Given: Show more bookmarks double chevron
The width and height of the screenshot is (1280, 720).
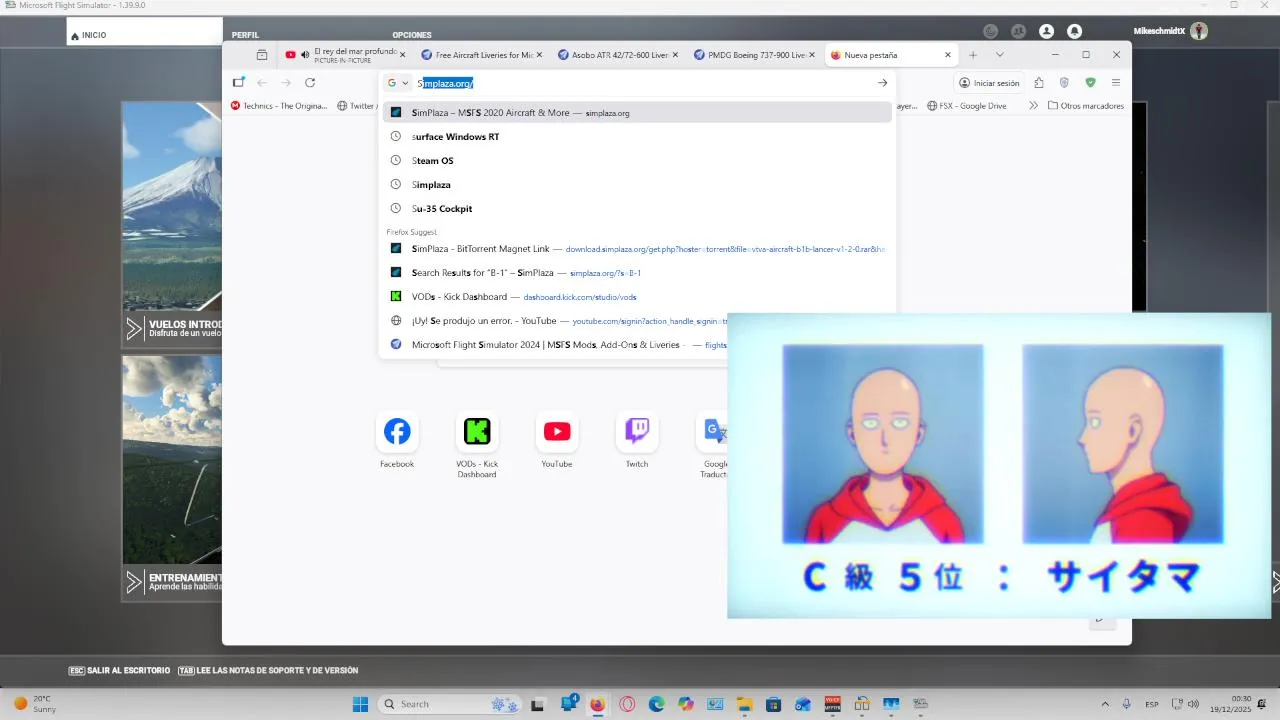Looking at the screenshot, I should [1033, 106].
